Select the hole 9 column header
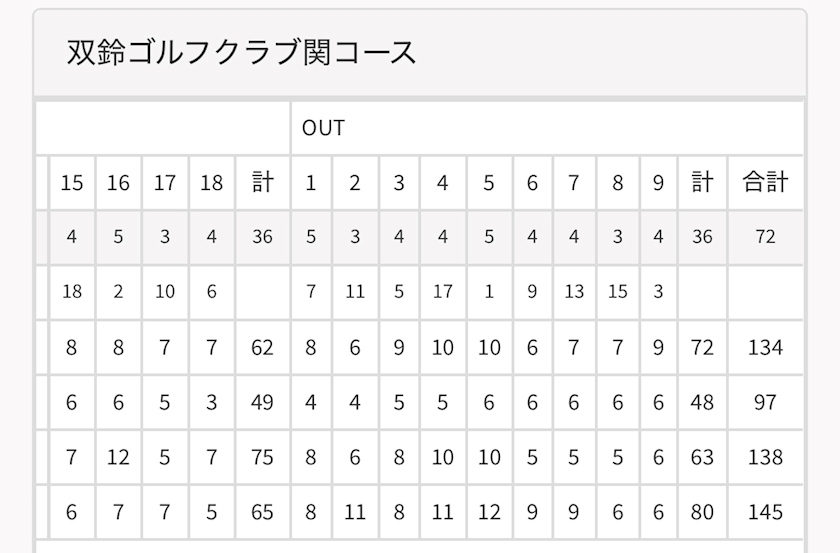Image resolution: width=840 pixels, height=553 pixels. point(657,183)
